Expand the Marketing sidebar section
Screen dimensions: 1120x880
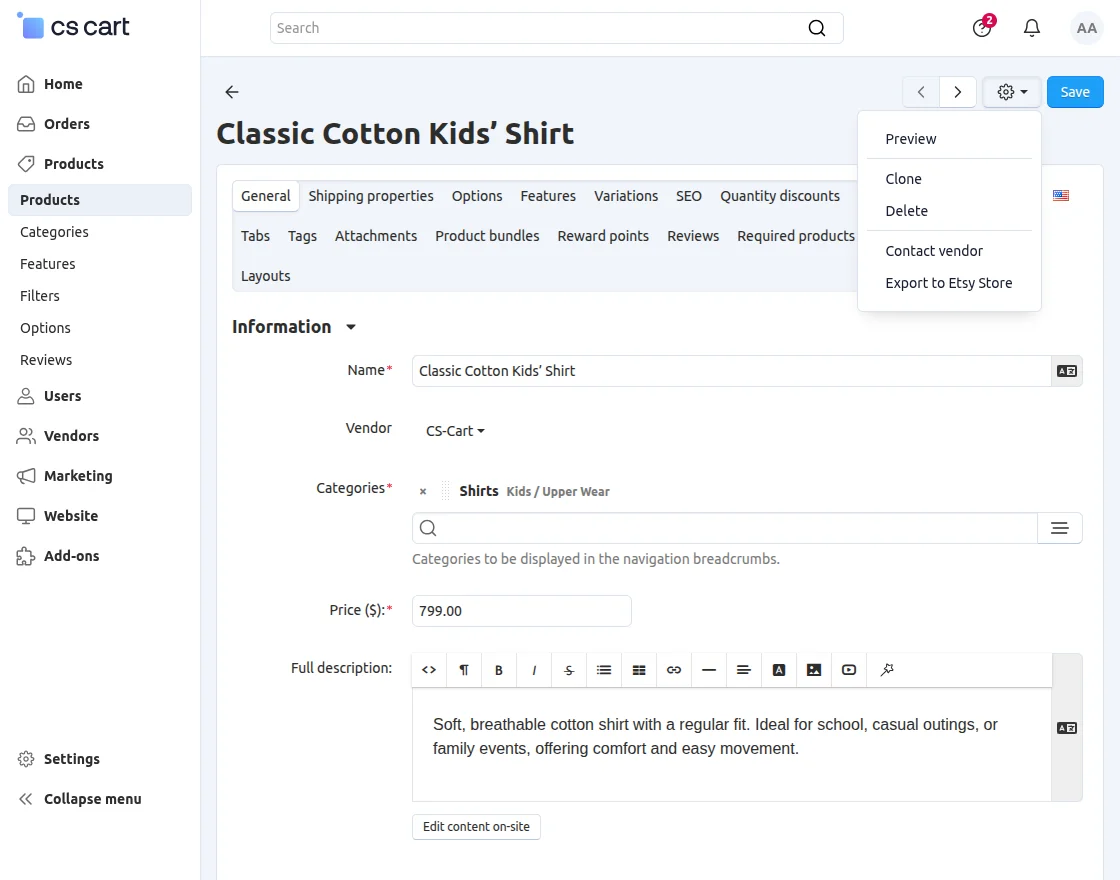pos(65,476)
